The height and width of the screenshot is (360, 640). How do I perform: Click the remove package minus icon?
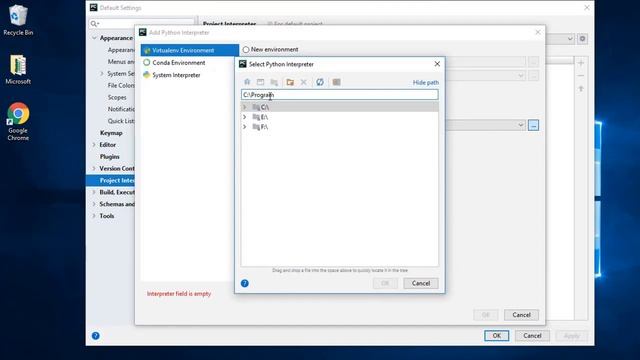(x=581, y=76)
